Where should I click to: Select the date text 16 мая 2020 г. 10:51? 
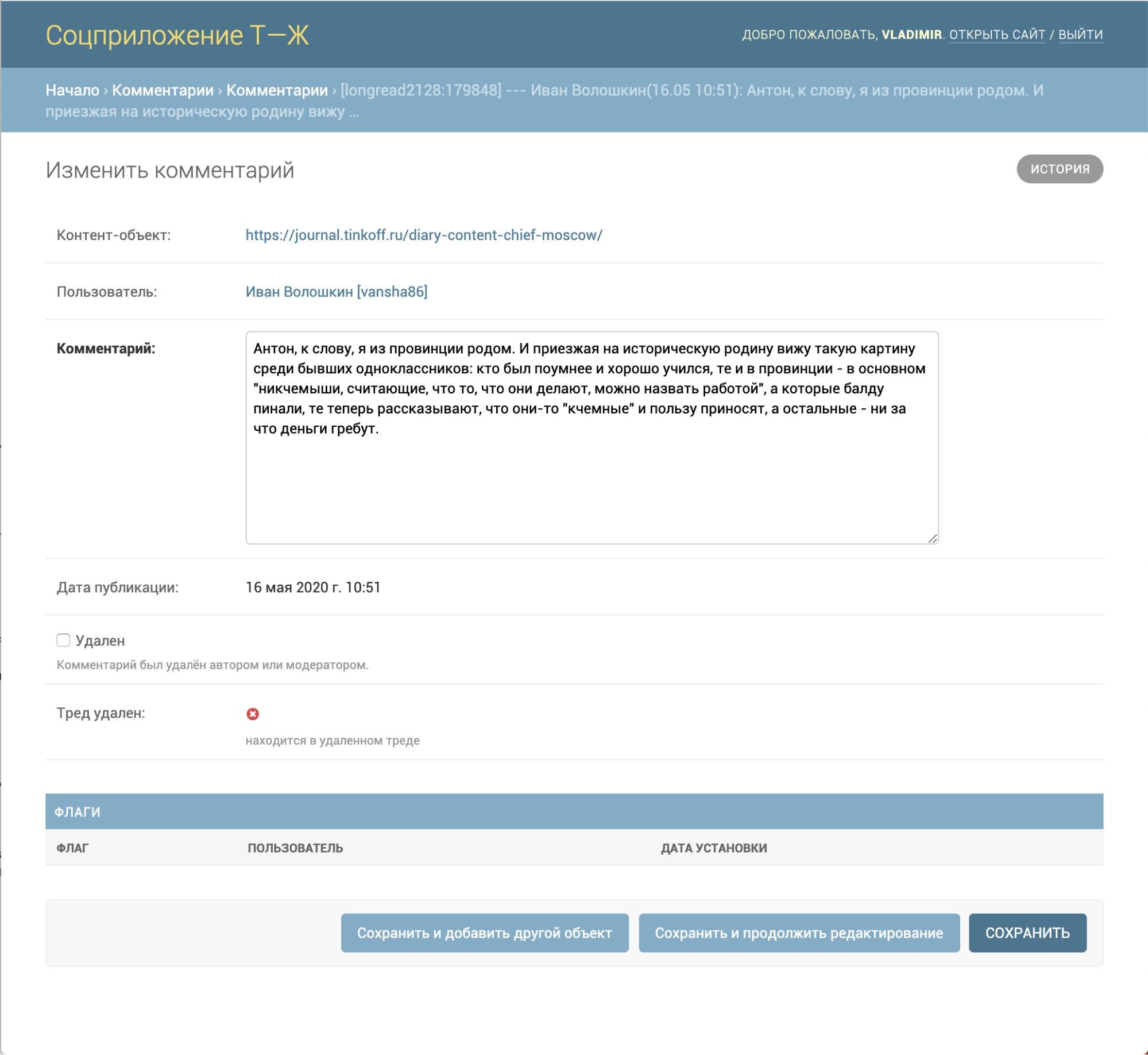(x=313, y=588)
